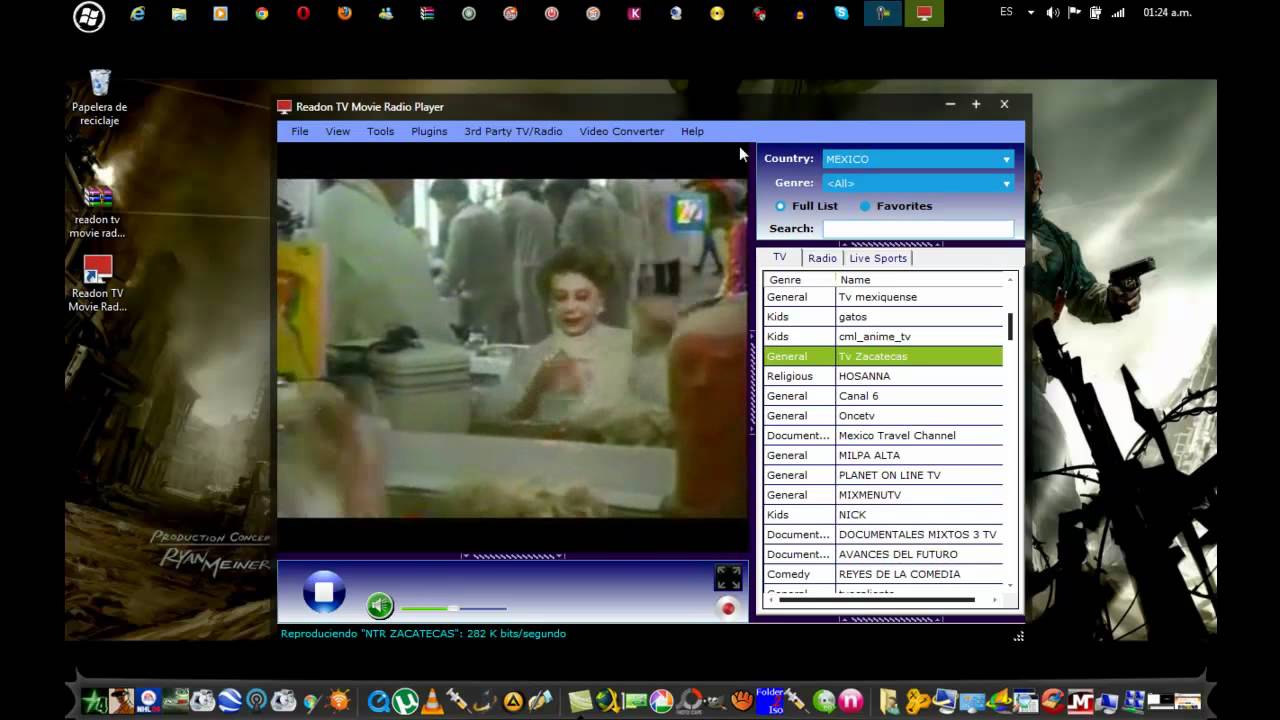Open the Windows Start orb
The image size is (1280, 720).
[89, 16]
